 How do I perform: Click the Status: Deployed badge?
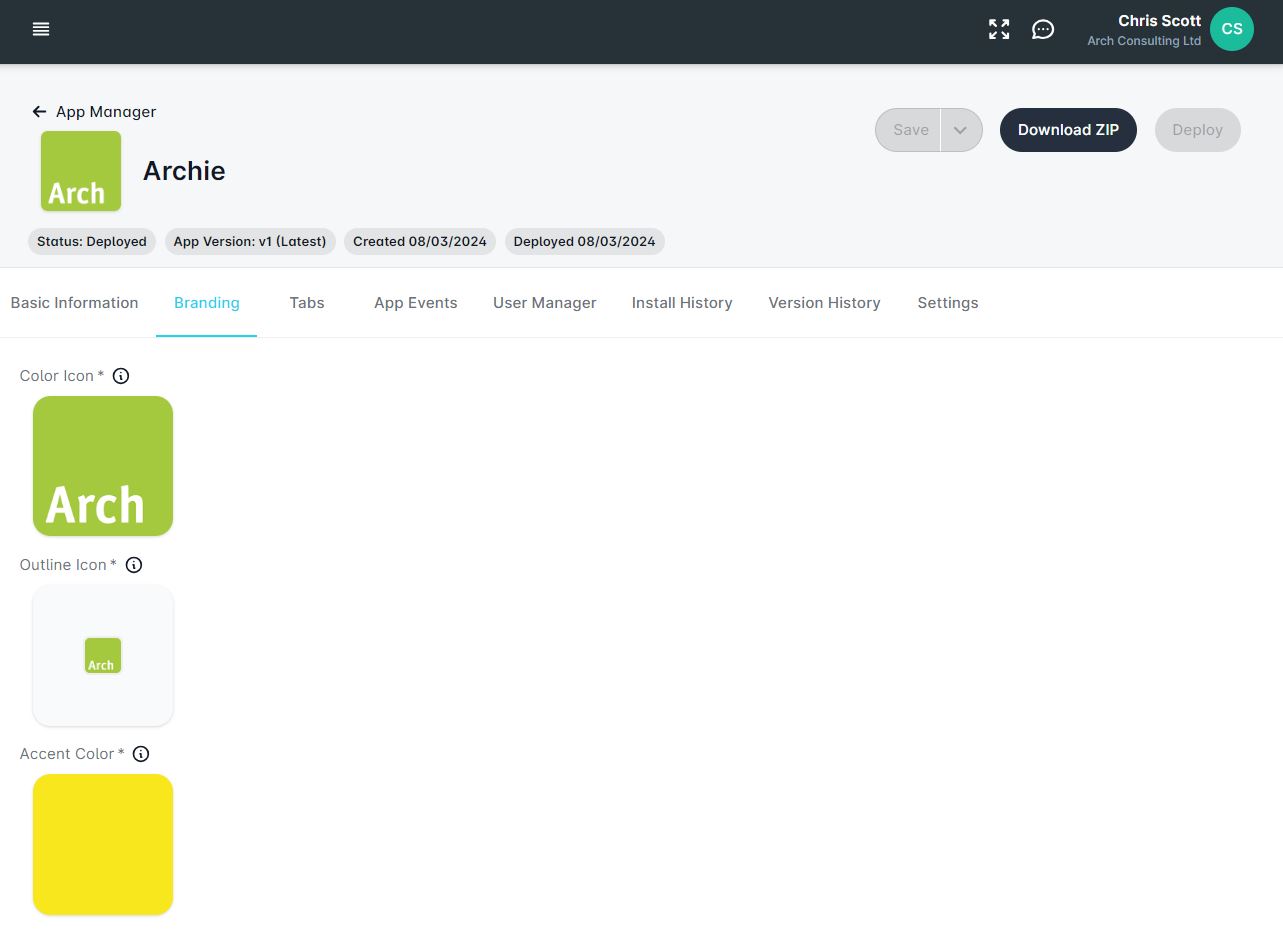pos(91,241)
